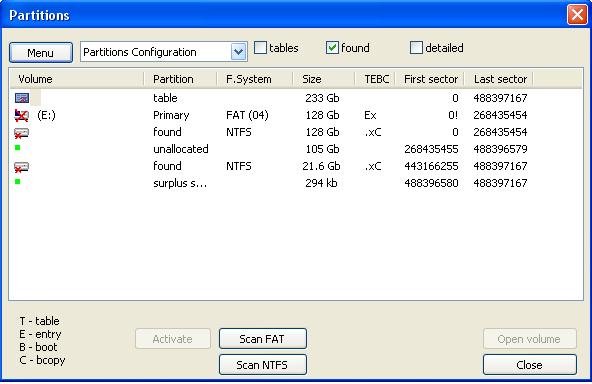592x384 pixels.
Task: Click the 'FAT (04)' file system cell
Action: coord(247,115)
